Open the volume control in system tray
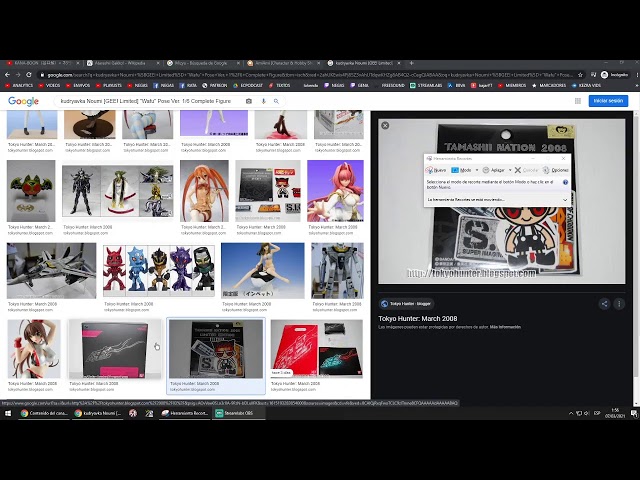The image size is (640, 480). [587, 413]
